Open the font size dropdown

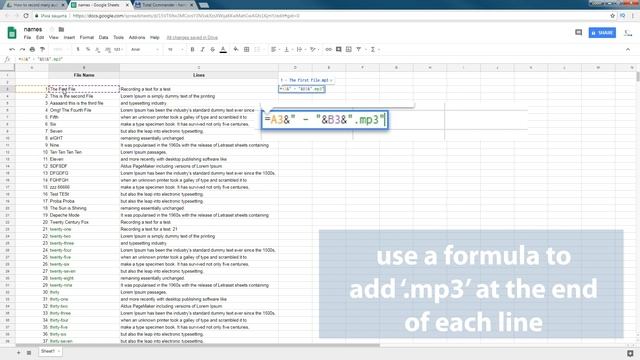click(x=176, y=49)
